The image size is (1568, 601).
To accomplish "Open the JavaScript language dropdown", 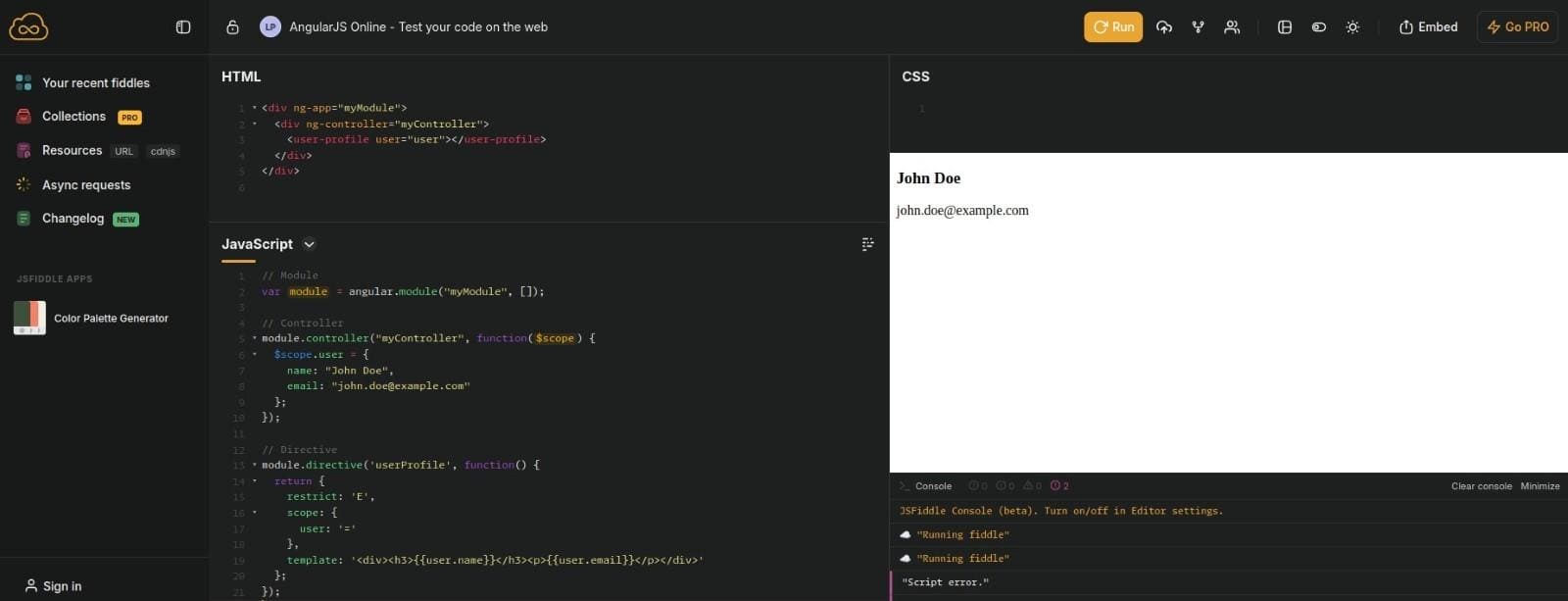I will tap(309, 245).
